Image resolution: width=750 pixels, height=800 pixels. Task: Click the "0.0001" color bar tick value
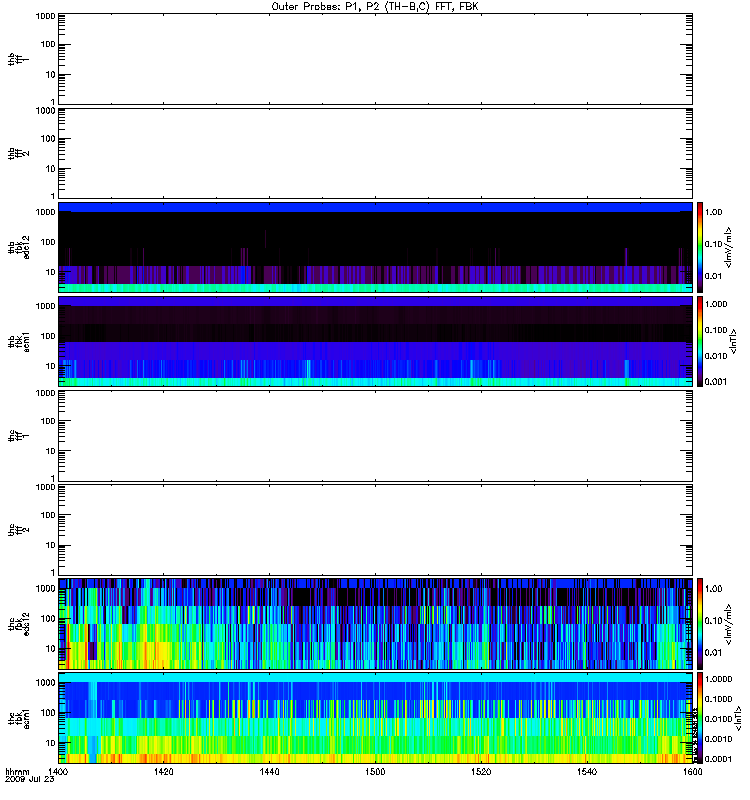(718, 759)
